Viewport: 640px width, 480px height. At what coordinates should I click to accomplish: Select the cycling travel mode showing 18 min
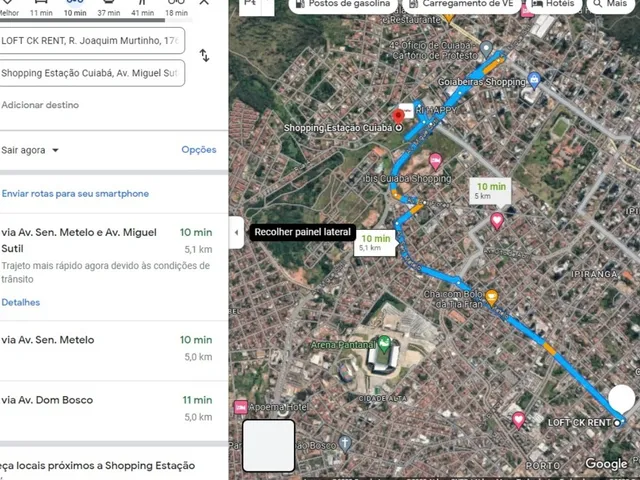pos(176,8)
